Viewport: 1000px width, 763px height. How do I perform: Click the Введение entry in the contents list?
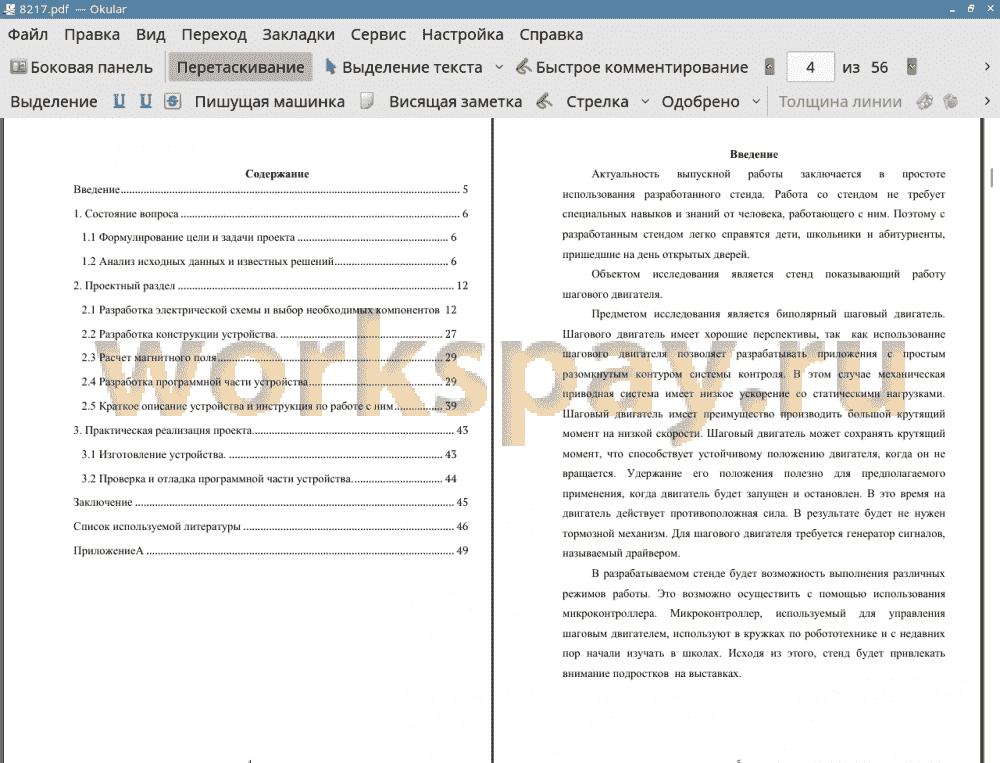tap(270, 189)
